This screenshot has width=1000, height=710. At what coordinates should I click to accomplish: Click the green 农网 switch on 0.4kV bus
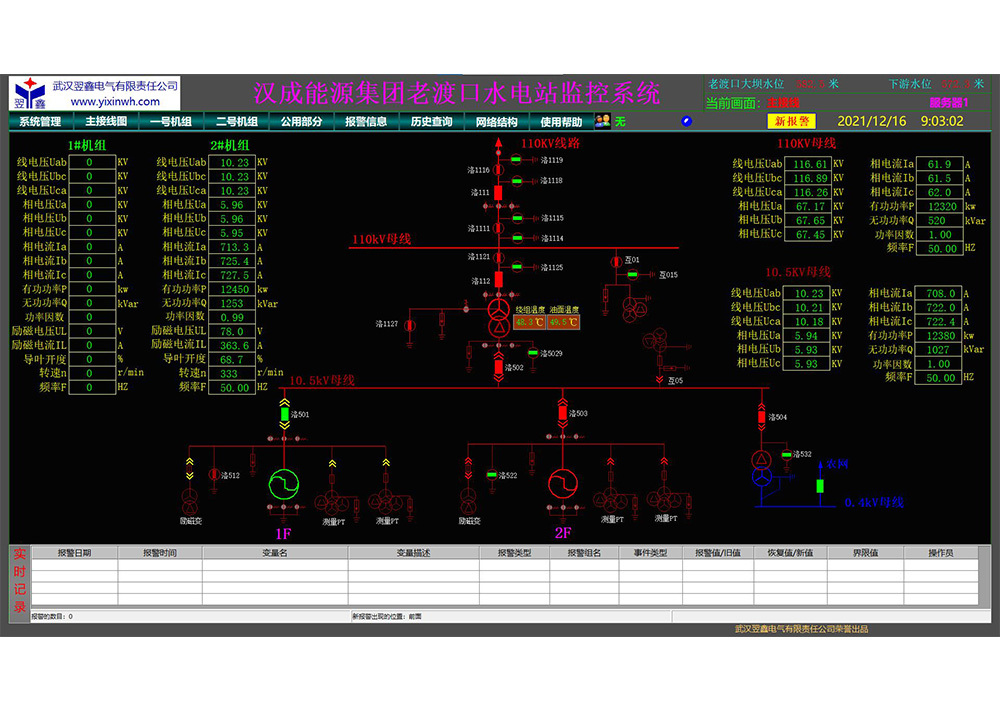click(x=820, y=486)
